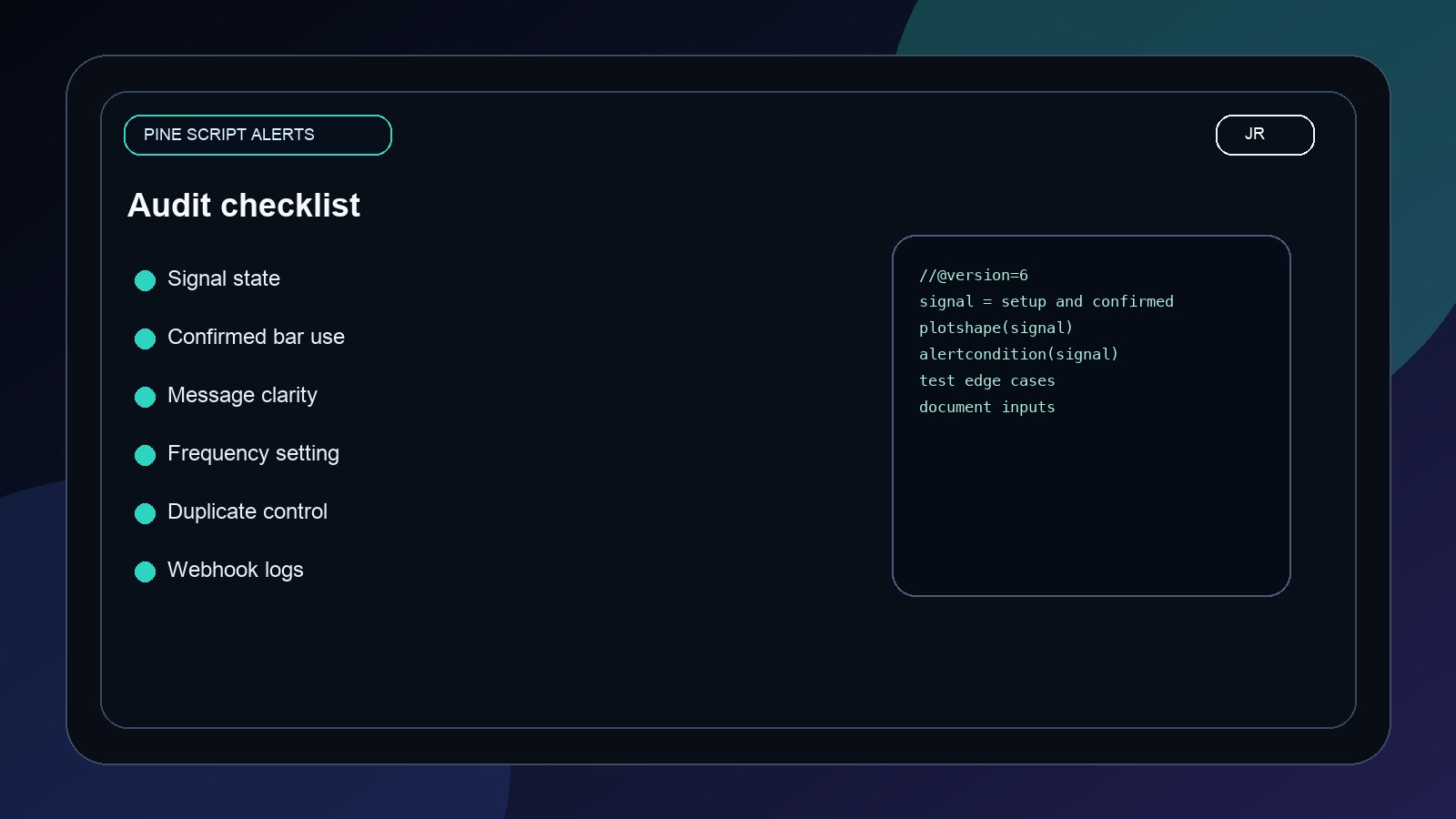Check off the Frequency setting item
Screen dimensions: 1456x819
pos(145,455)
